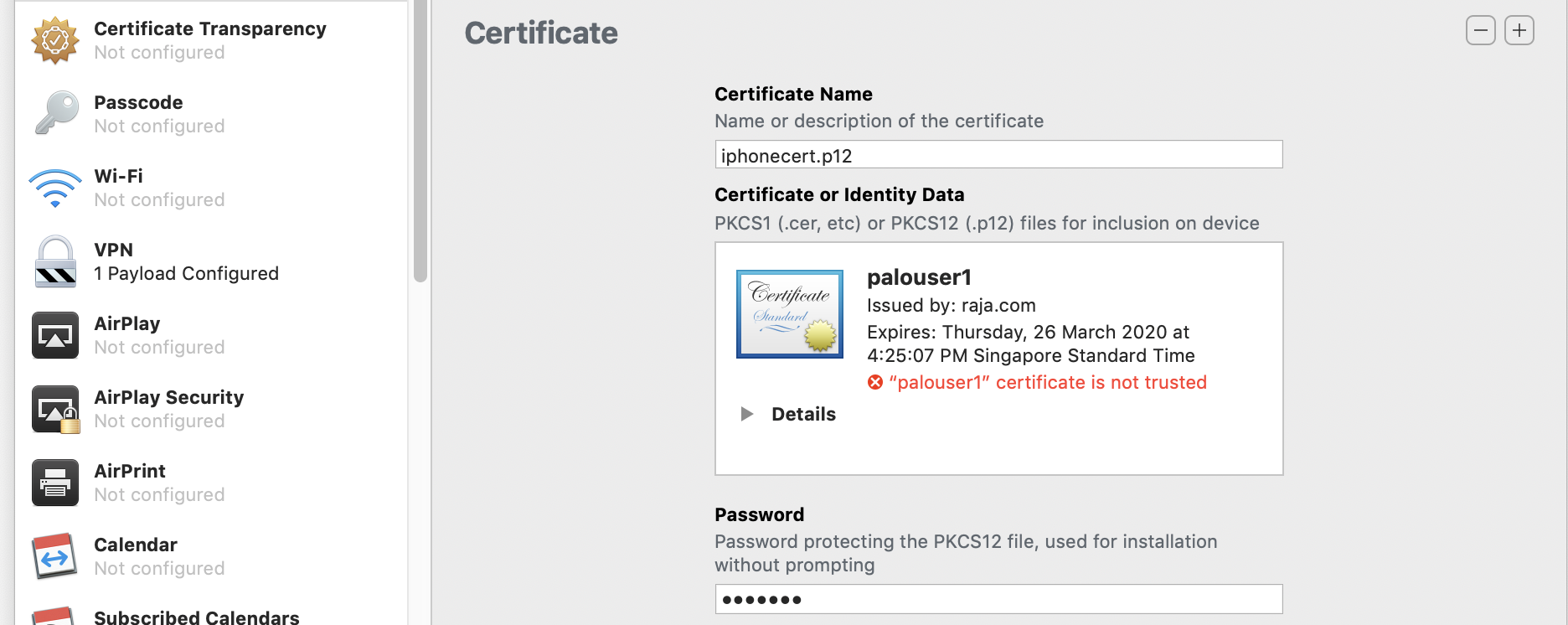Screen dimensions: 1568x625
Task: Select Subscribed Calendars payload in sidebar
Action: (196, 617)
